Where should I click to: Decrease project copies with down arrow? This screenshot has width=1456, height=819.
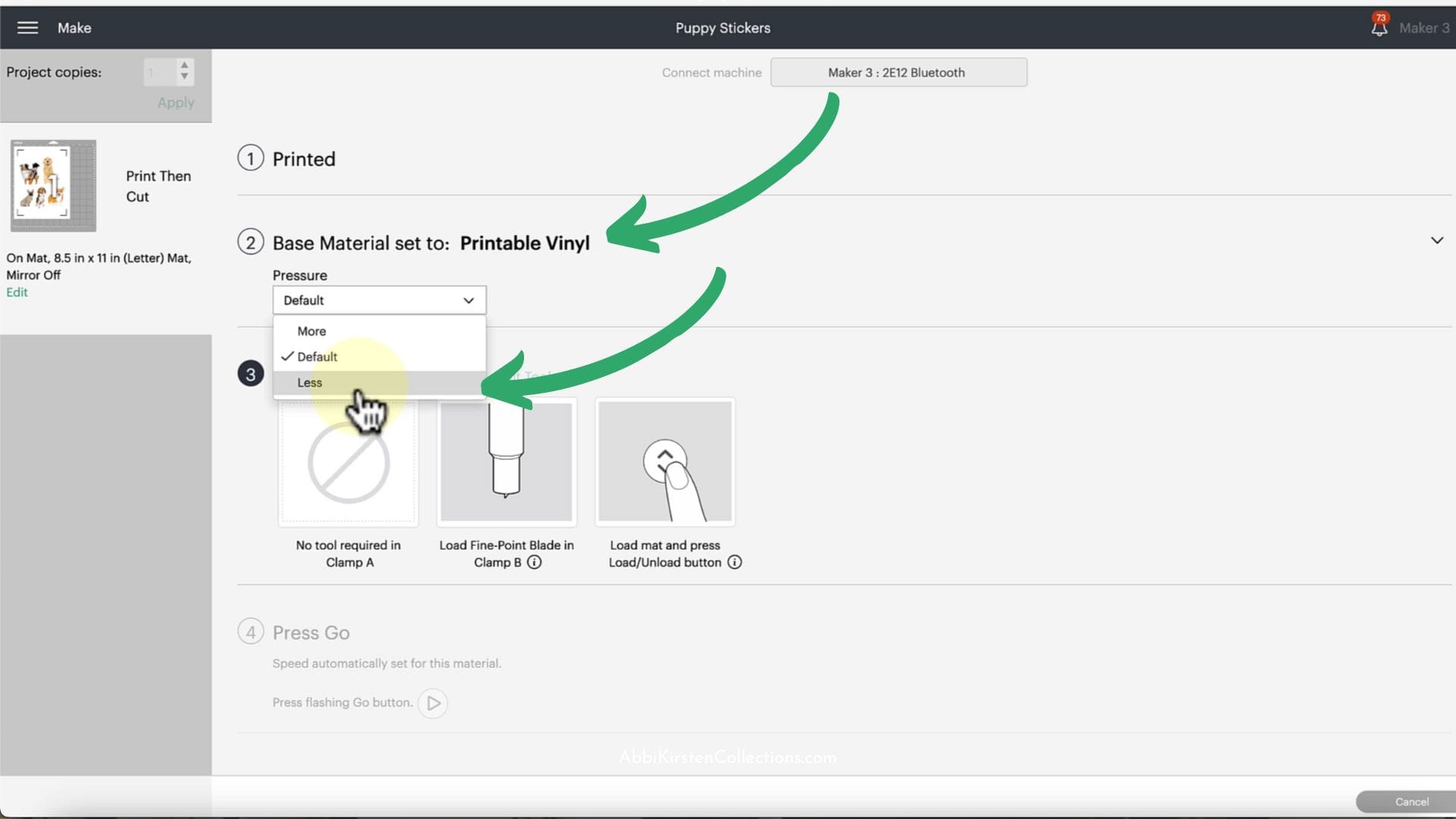pos(184,77)
